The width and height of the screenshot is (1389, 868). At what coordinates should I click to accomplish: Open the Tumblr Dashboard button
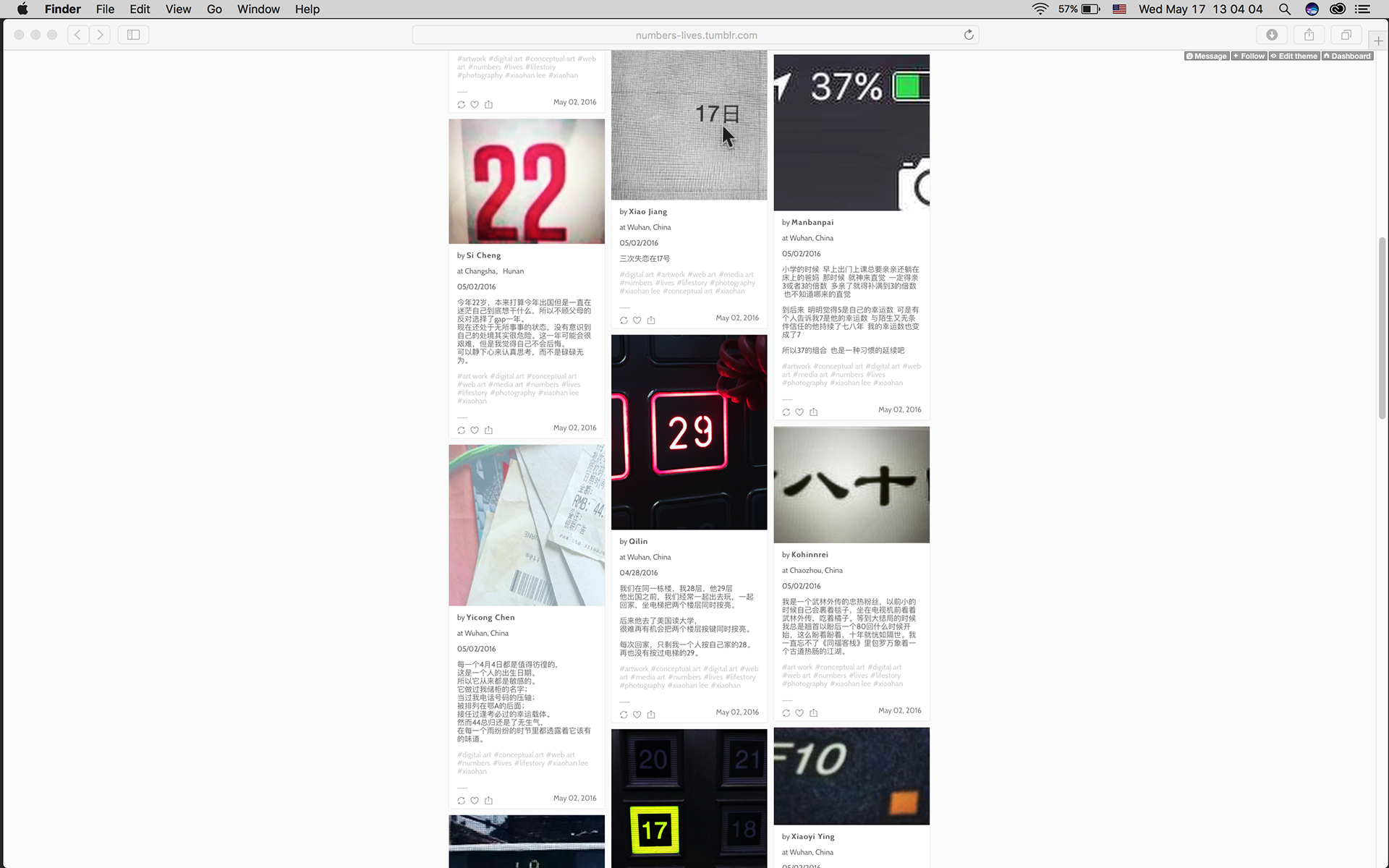[x=1347, y=56]
